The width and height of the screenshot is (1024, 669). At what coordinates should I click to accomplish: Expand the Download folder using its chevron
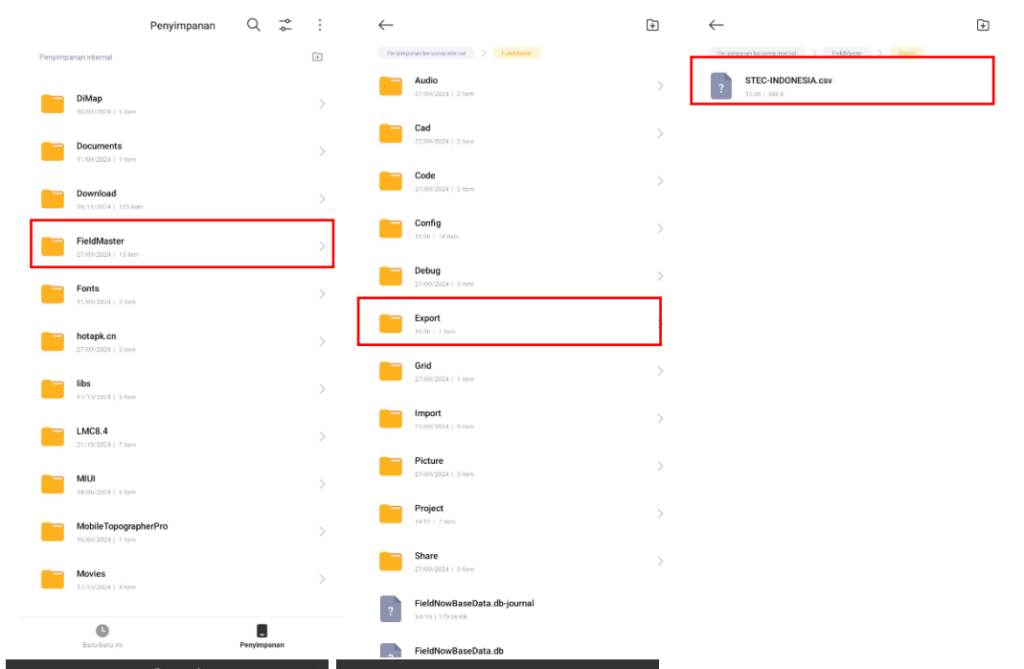[x=321, y=199]
